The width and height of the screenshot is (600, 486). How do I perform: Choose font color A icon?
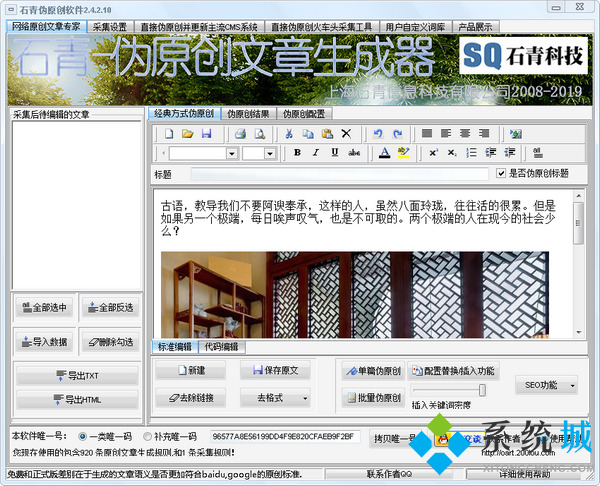pyautogui.click(x=385, y=153)
